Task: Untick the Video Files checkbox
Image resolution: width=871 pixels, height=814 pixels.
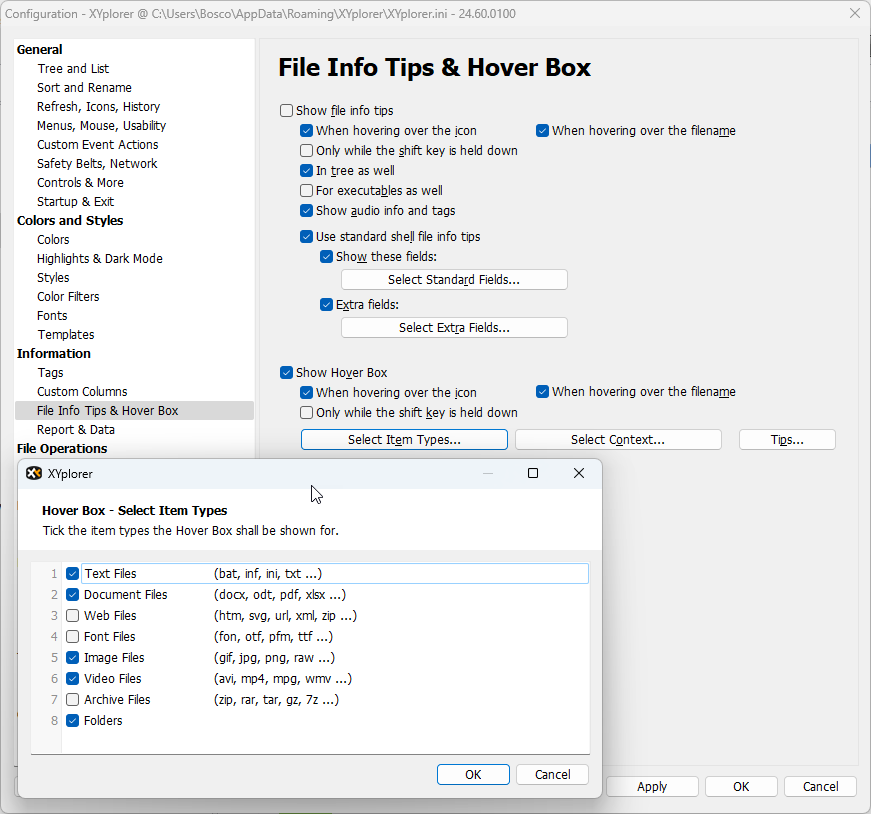Action: (73, 679)
